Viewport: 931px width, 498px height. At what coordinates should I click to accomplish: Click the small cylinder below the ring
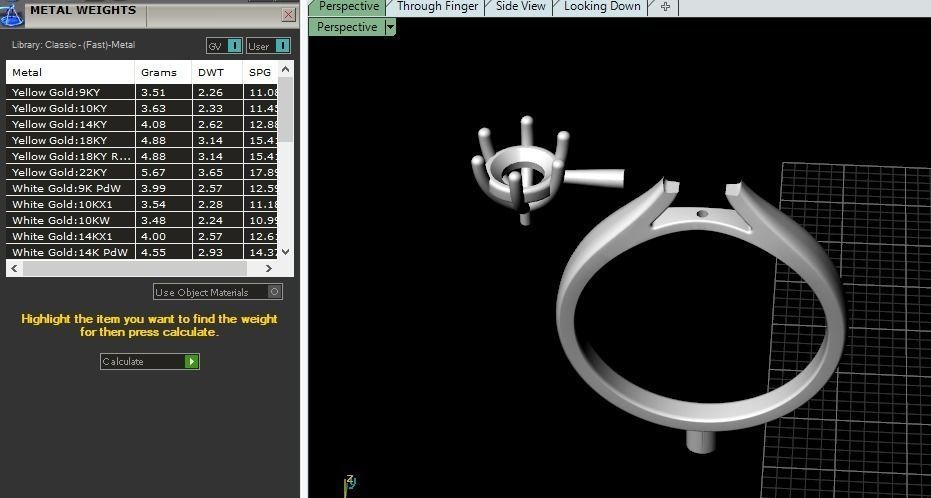click(701, 442)
